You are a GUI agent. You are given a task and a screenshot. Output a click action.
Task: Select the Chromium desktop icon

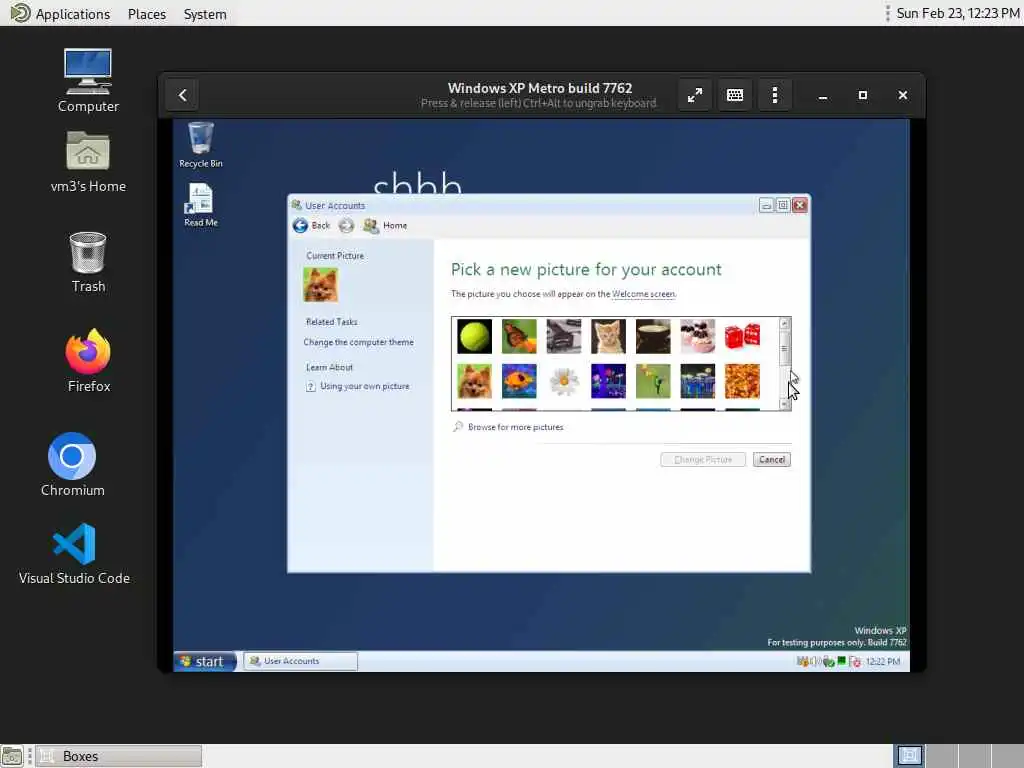pos(72,464)
